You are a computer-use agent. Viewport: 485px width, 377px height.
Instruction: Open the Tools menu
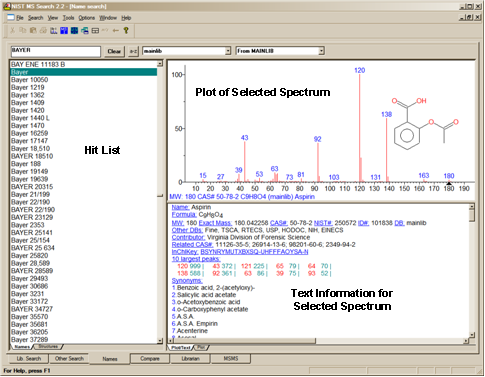tap(68, 18)
